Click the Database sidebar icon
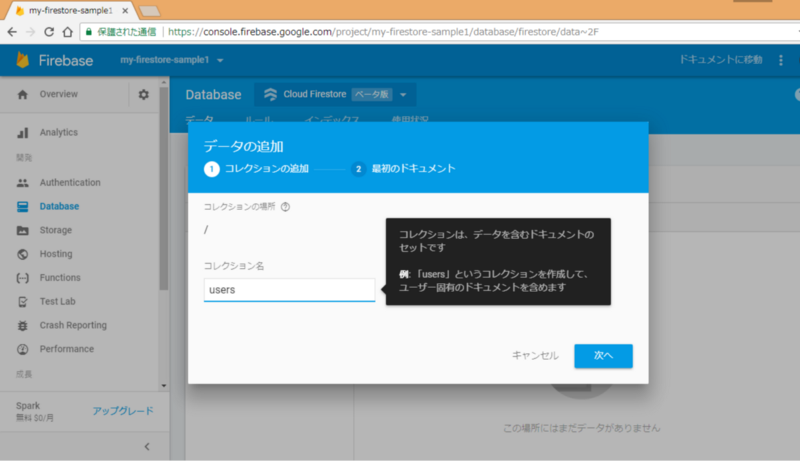The image size is (800, 461). tap(22, 207)
